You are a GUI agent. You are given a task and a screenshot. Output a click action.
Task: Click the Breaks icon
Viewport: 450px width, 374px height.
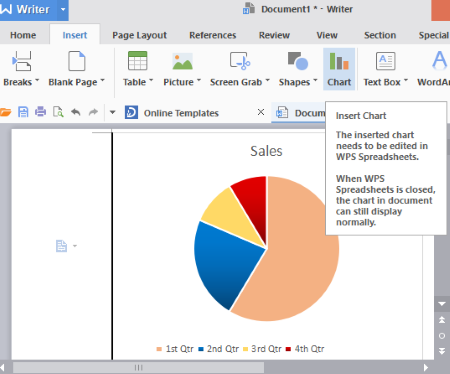tap(22, 61)
